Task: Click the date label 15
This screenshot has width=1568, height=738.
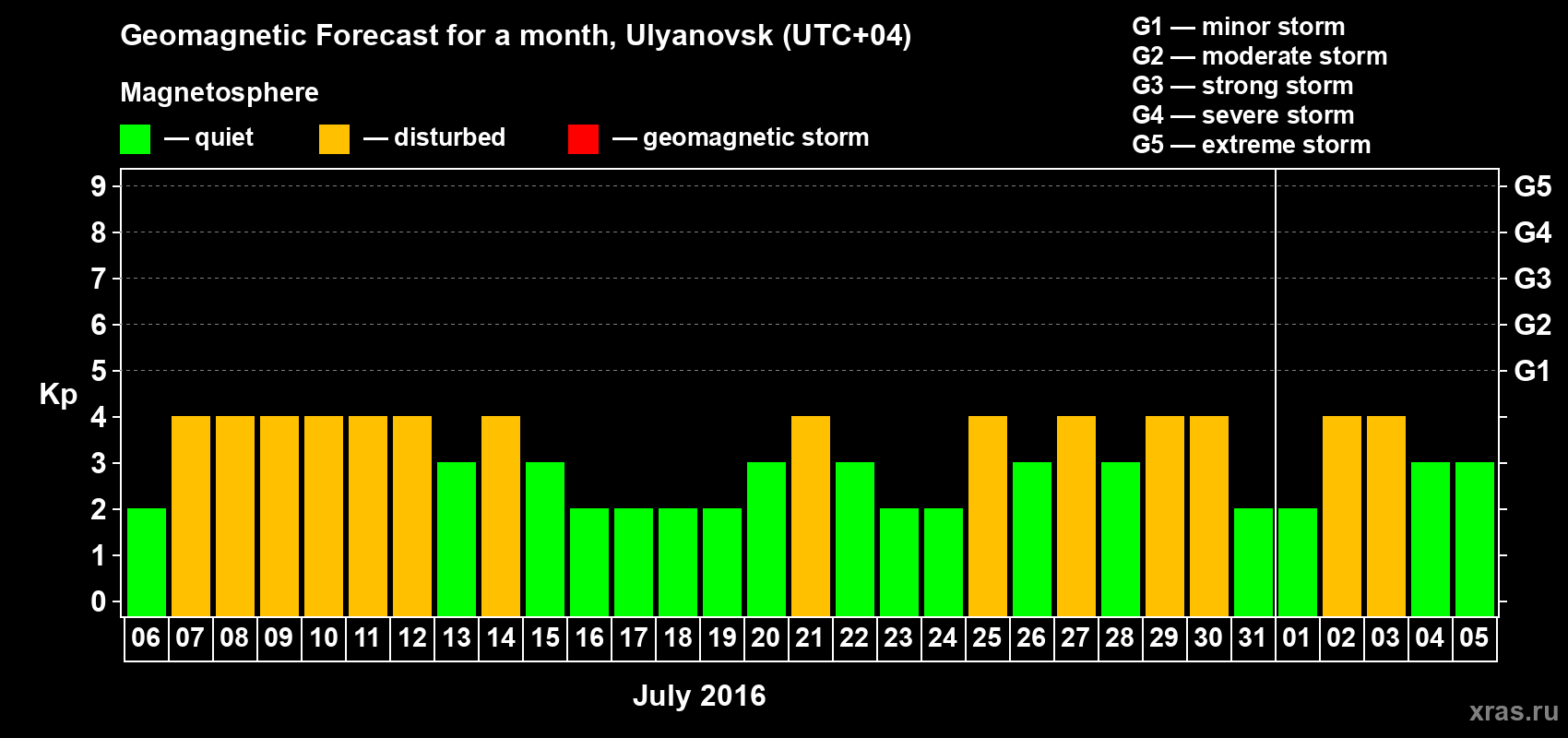Action: [x=545, y=637]
